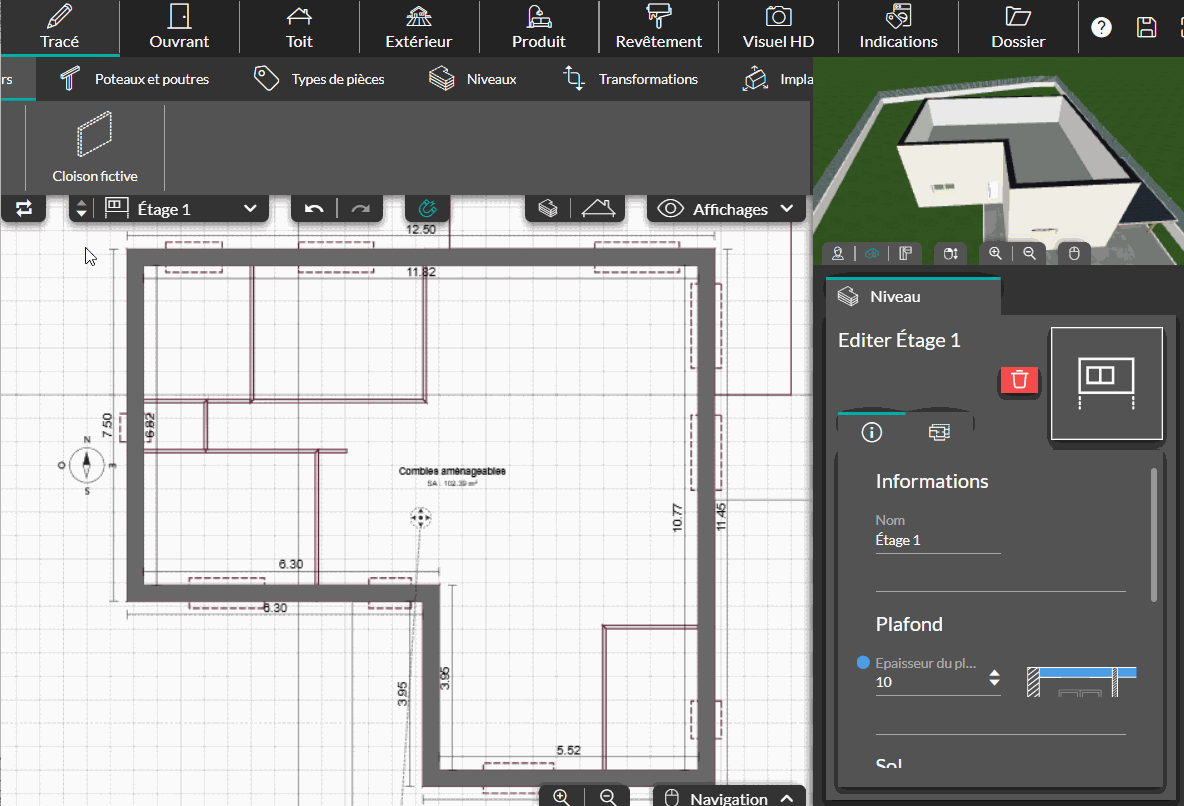This screenshot has height=806, width=1184.
Task: Step floor level with up/down arrows
Action: tap(82, 208)
